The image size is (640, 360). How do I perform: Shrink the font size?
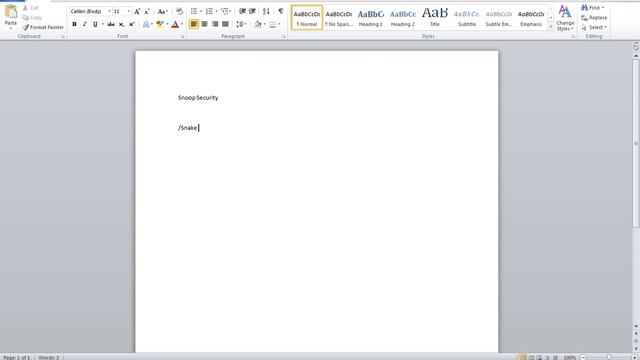click(147, 11)
